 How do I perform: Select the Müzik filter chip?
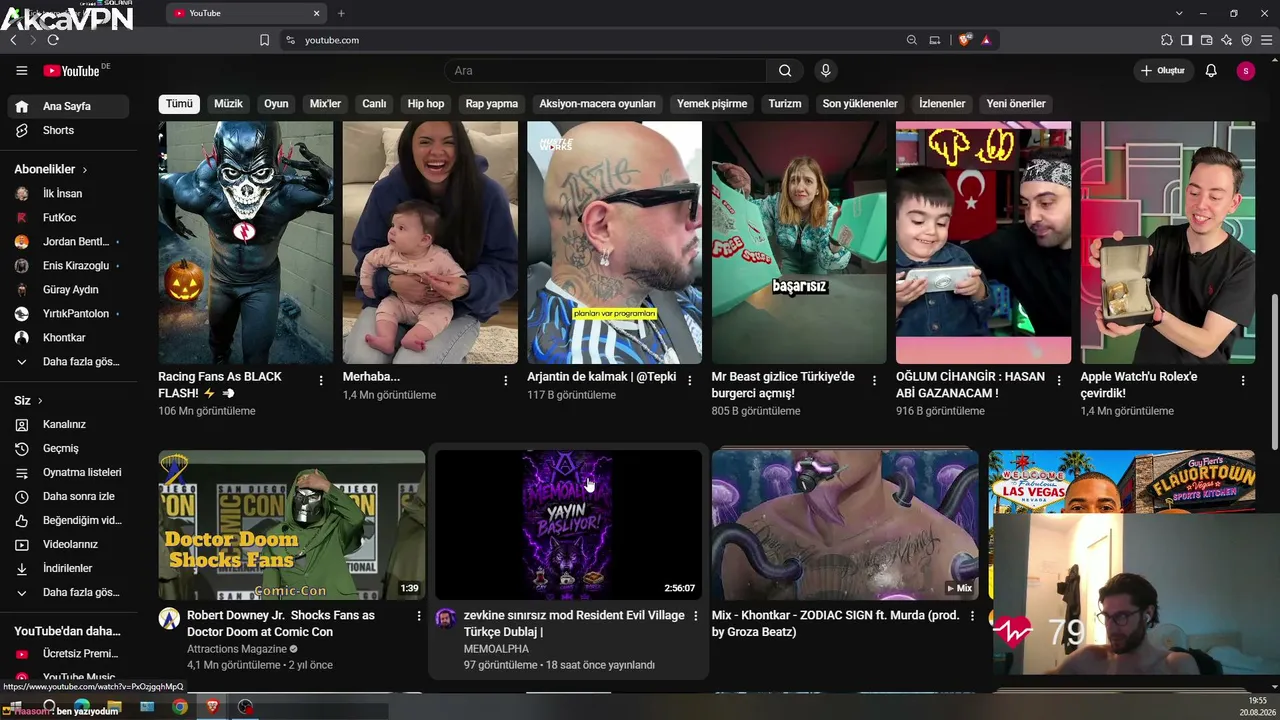coord(228,104)
